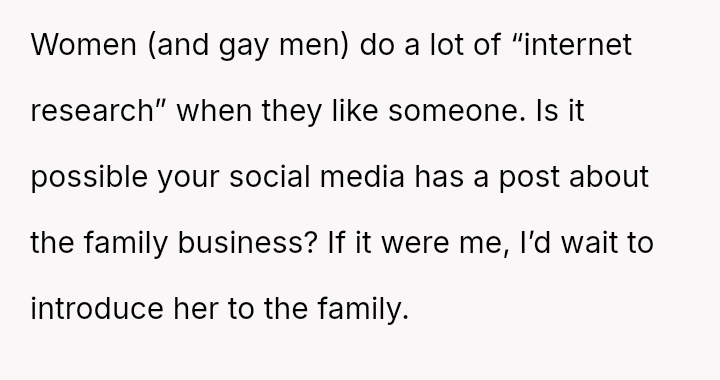Click the words "social media"

click(317, 177)
